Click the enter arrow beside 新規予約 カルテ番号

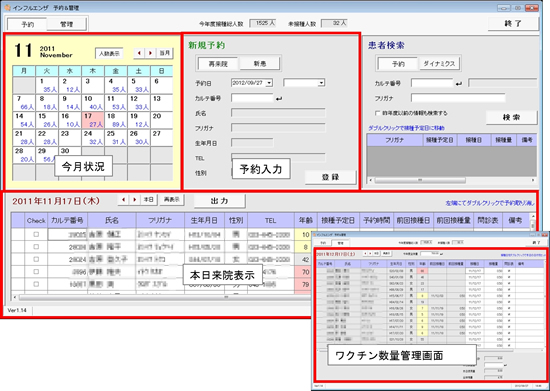click(x=279, y=99)
